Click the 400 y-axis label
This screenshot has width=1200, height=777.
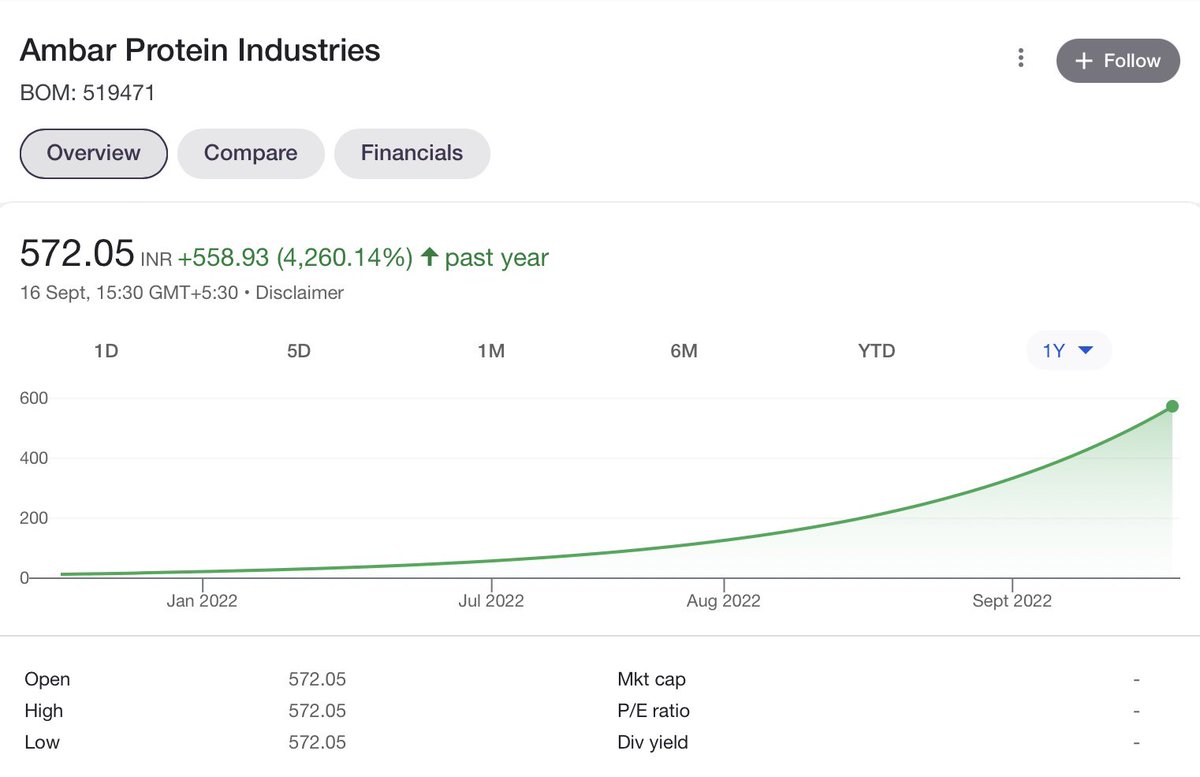pos(34,458)
